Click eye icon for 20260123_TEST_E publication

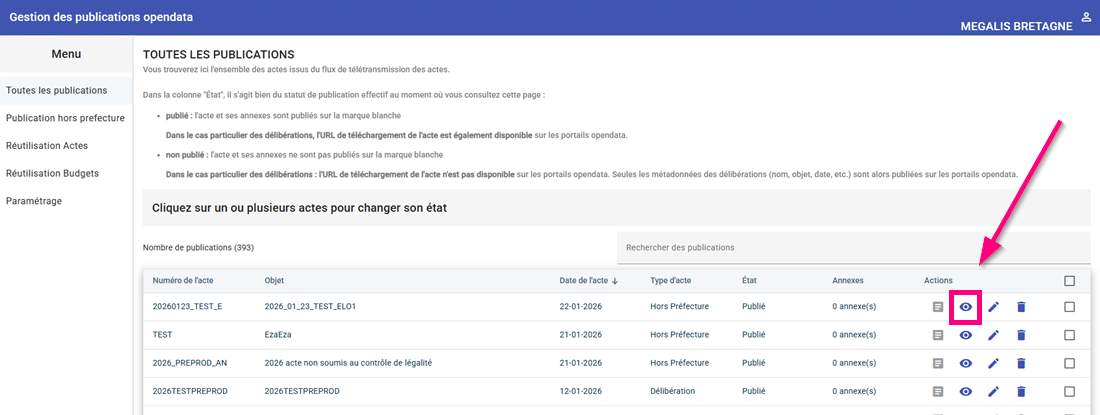point(965,307)
